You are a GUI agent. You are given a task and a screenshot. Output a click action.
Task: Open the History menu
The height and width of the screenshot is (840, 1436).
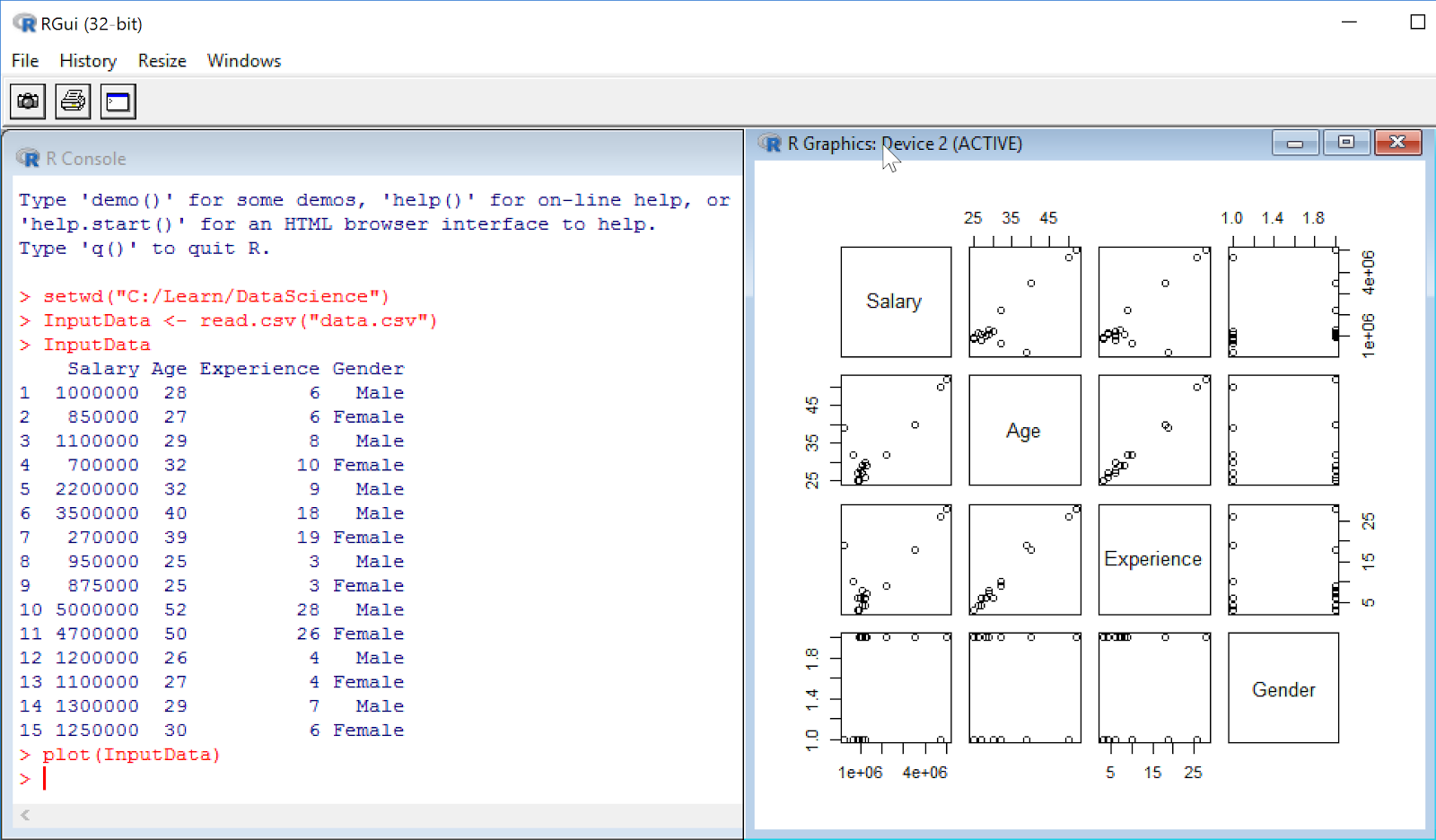click(88, 61)
